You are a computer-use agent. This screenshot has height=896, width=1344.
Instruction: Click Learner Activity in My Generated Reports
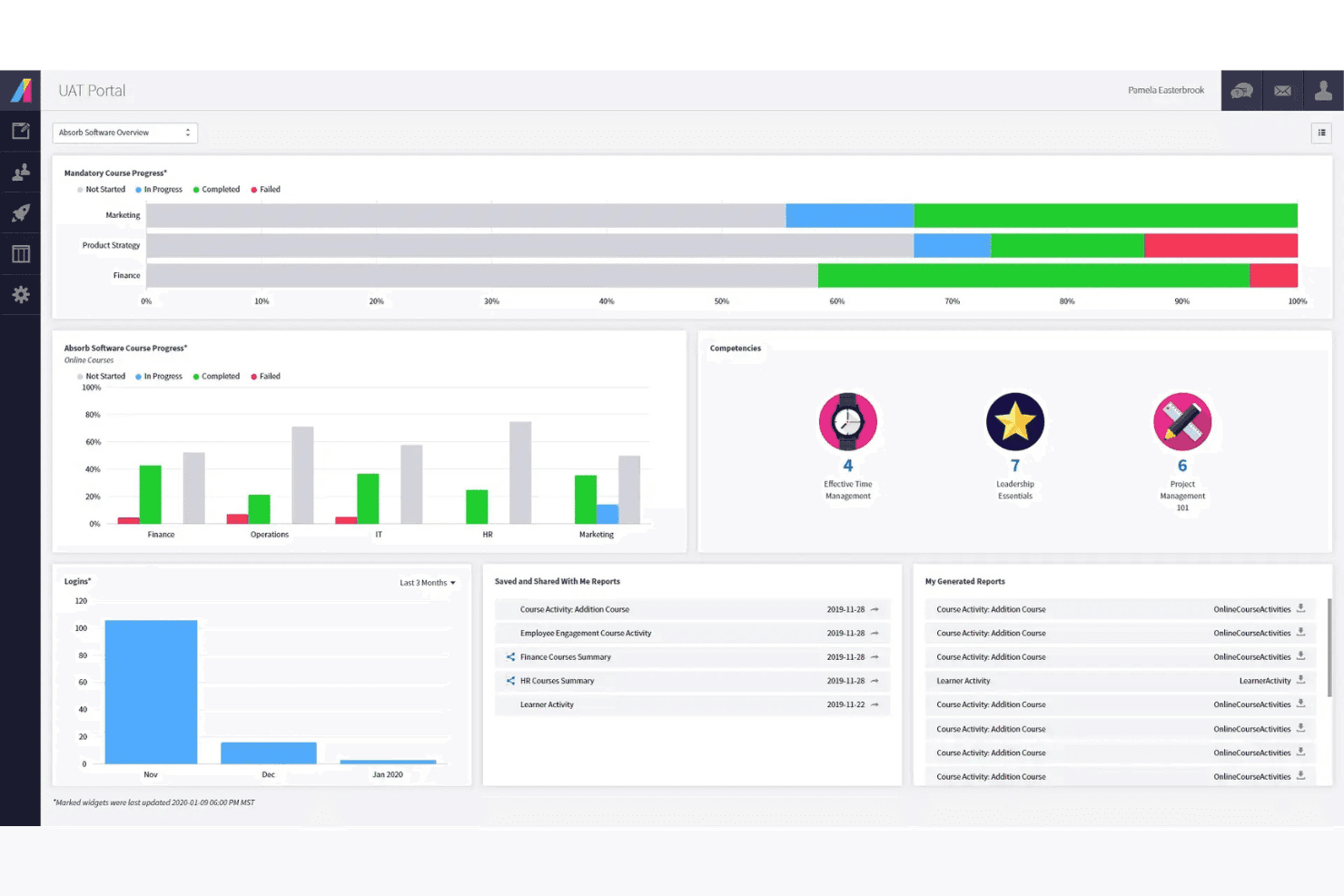[964, 681]
